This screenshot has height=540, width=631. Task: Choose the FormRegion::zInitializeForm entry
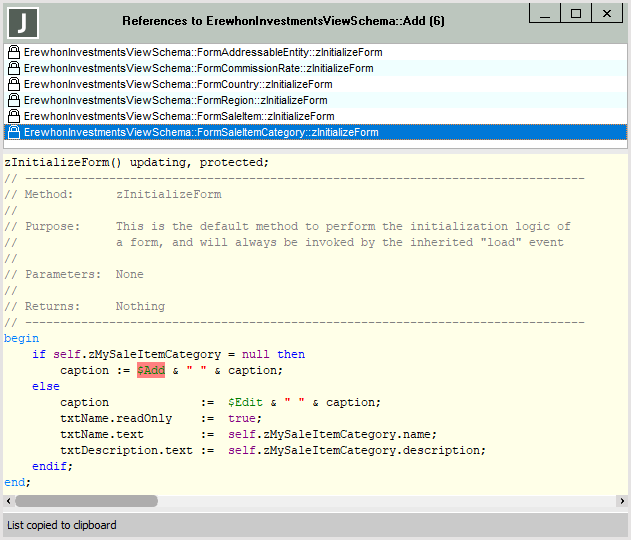click(175, 100)
